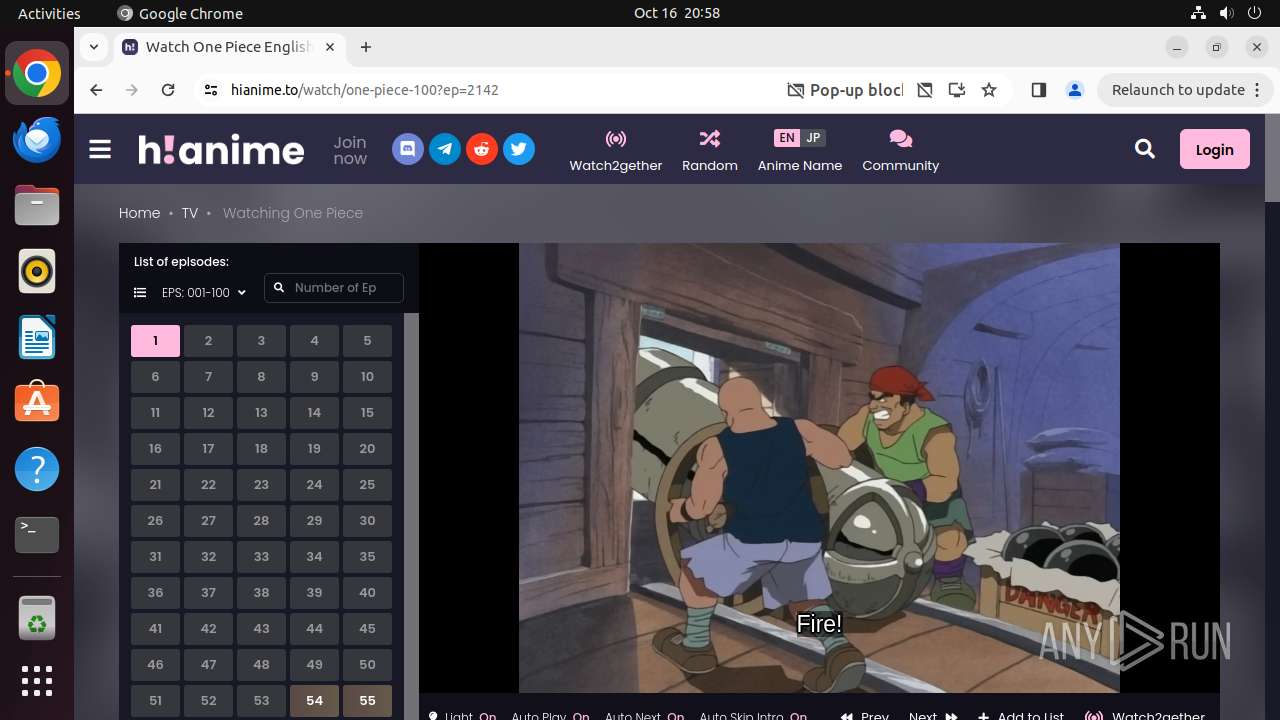Select episode 1
The image size is (1280, 720).
[x=155, y=341]
